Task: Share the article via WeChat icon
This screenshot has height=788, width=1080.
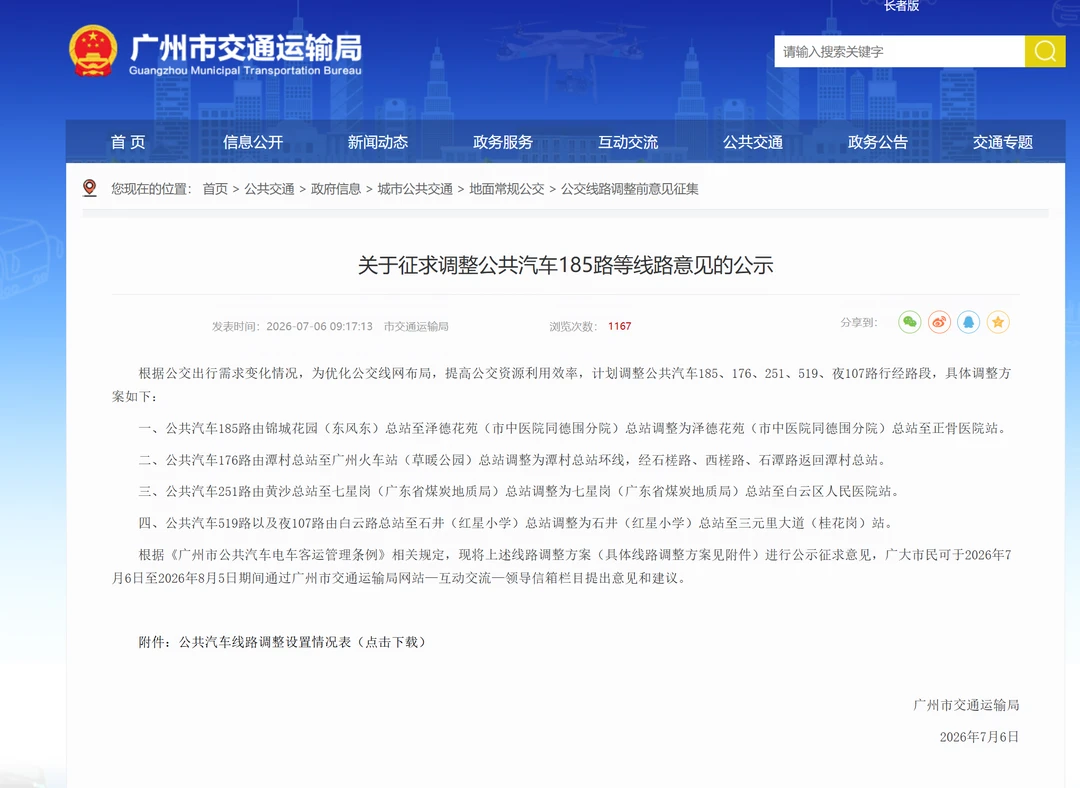Action: tap(909, 322)
